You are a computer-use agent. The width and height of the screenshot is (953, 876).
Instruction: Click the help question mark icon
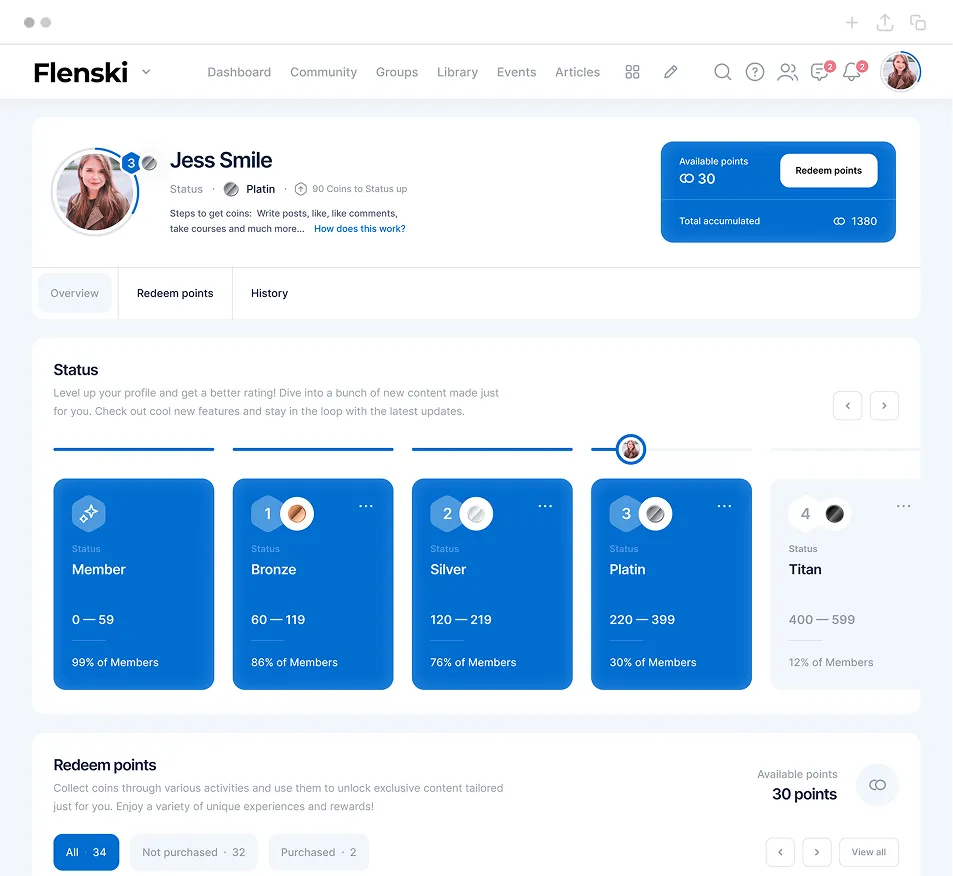coord(755,72)
